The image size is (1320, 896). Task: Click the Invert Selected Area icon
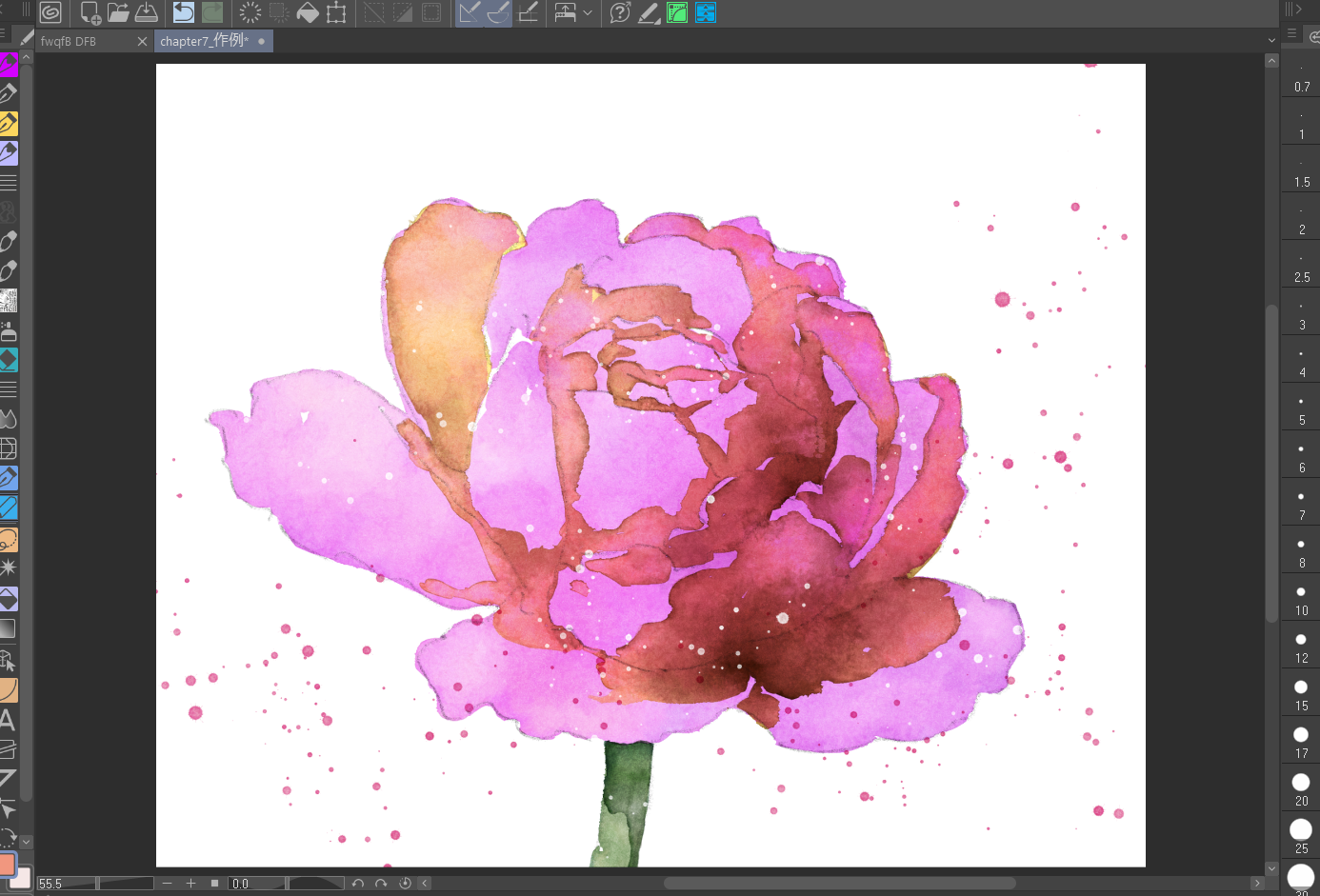pyautogui.click(x=403, y=12)
